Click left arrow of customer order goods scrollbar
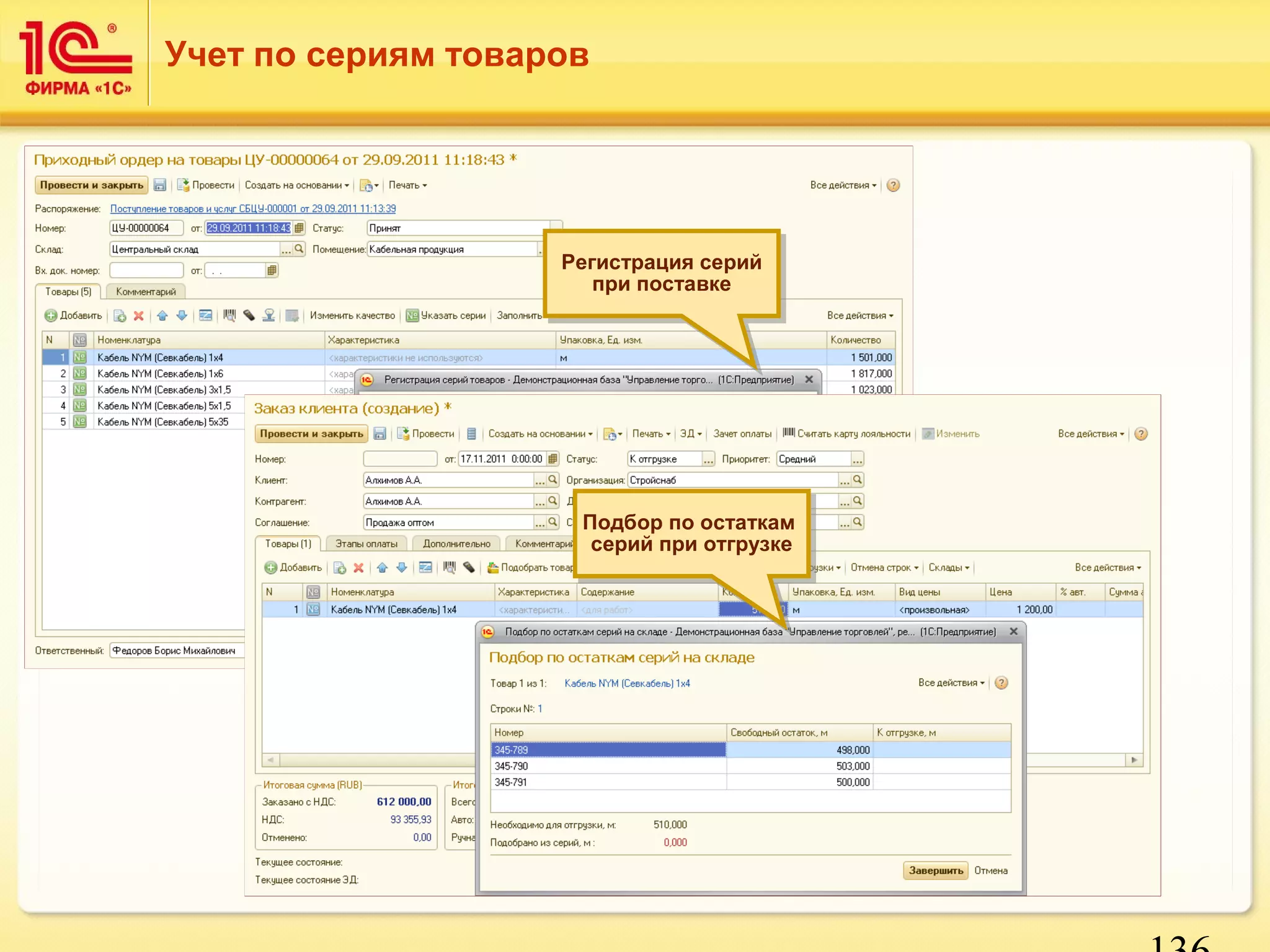This screenshot has width=1270, height=952. [x=270, y=760]
